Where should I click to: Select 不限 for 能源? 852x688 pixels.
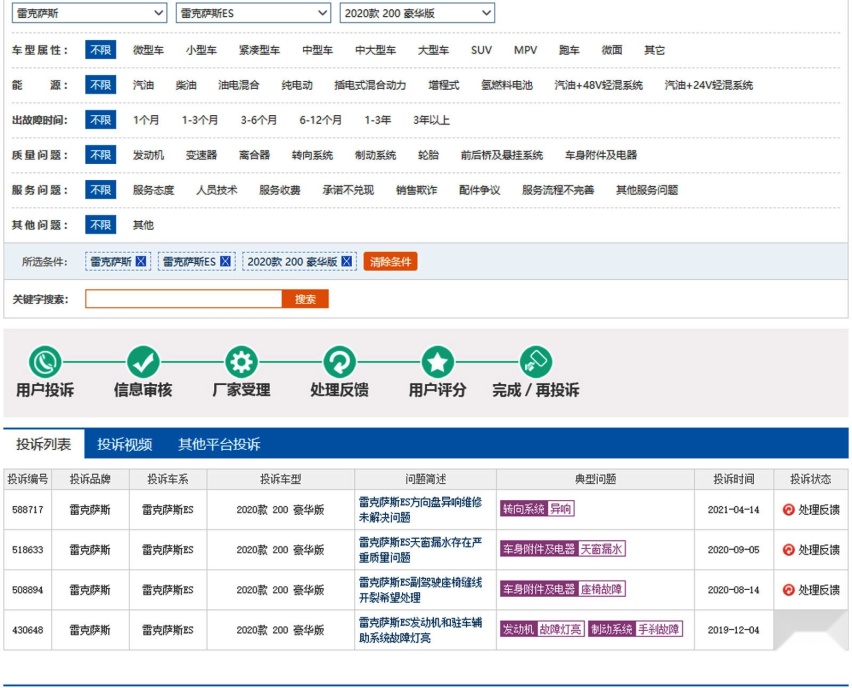tap(101, 85)
